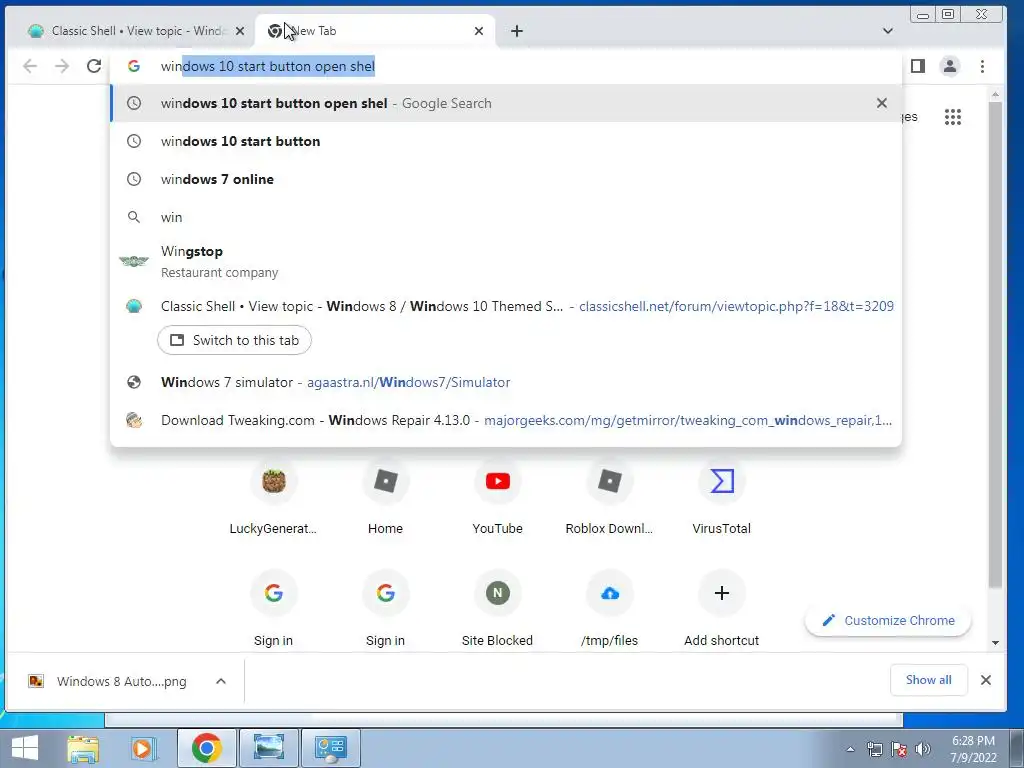Viewport: 1024px width, 768px height.
Task: Open the Roblox Downl... shortcut
Action: coord(609,495)
